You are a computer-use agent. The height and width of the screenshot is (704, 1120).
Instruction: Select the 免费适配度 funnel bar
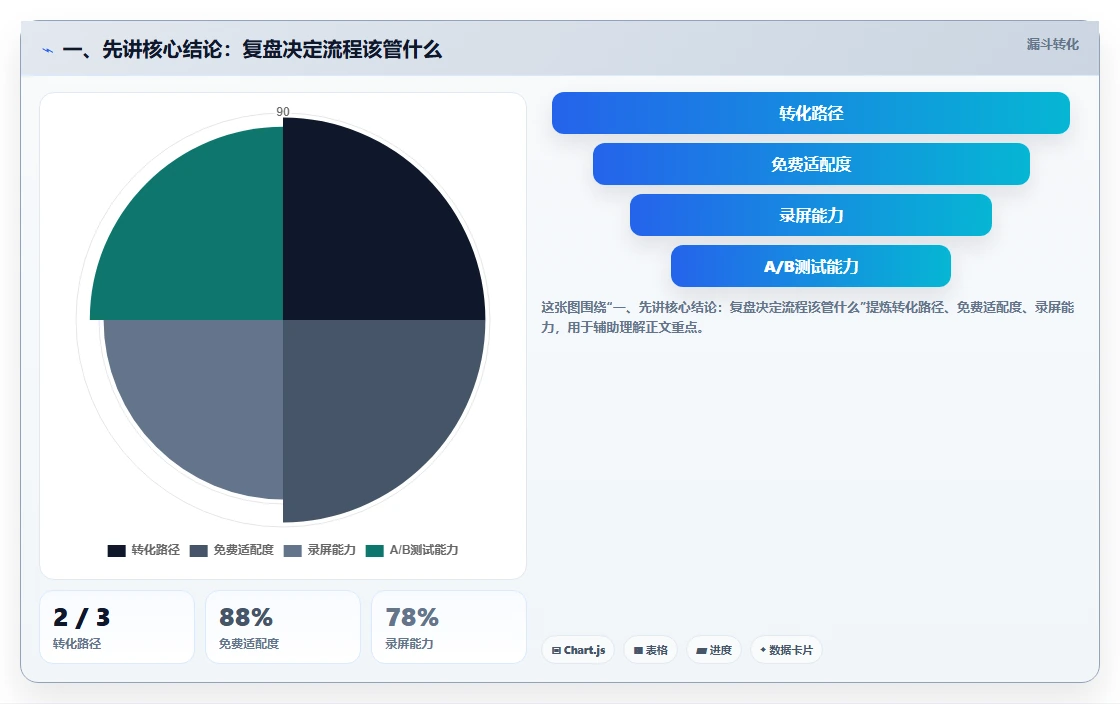click(x=811, y=164)
